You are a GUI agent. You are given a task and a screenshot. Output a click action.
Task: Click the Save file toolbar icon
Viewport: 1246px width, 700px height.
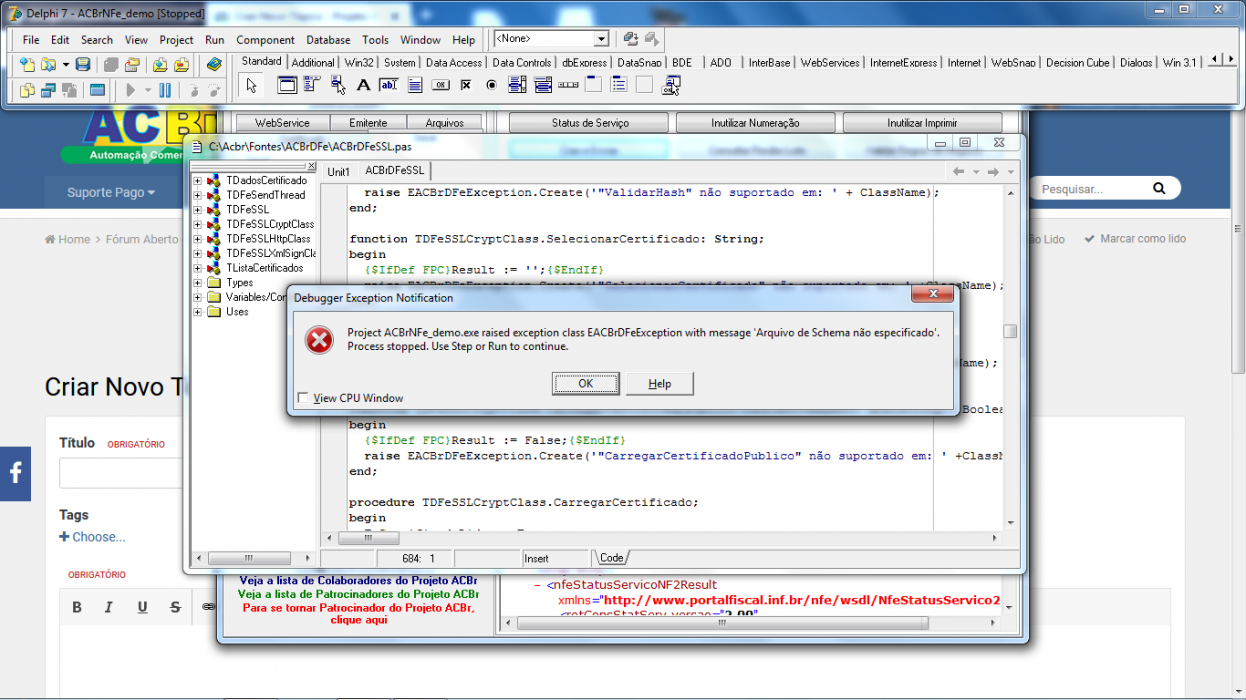coord(84,65)
